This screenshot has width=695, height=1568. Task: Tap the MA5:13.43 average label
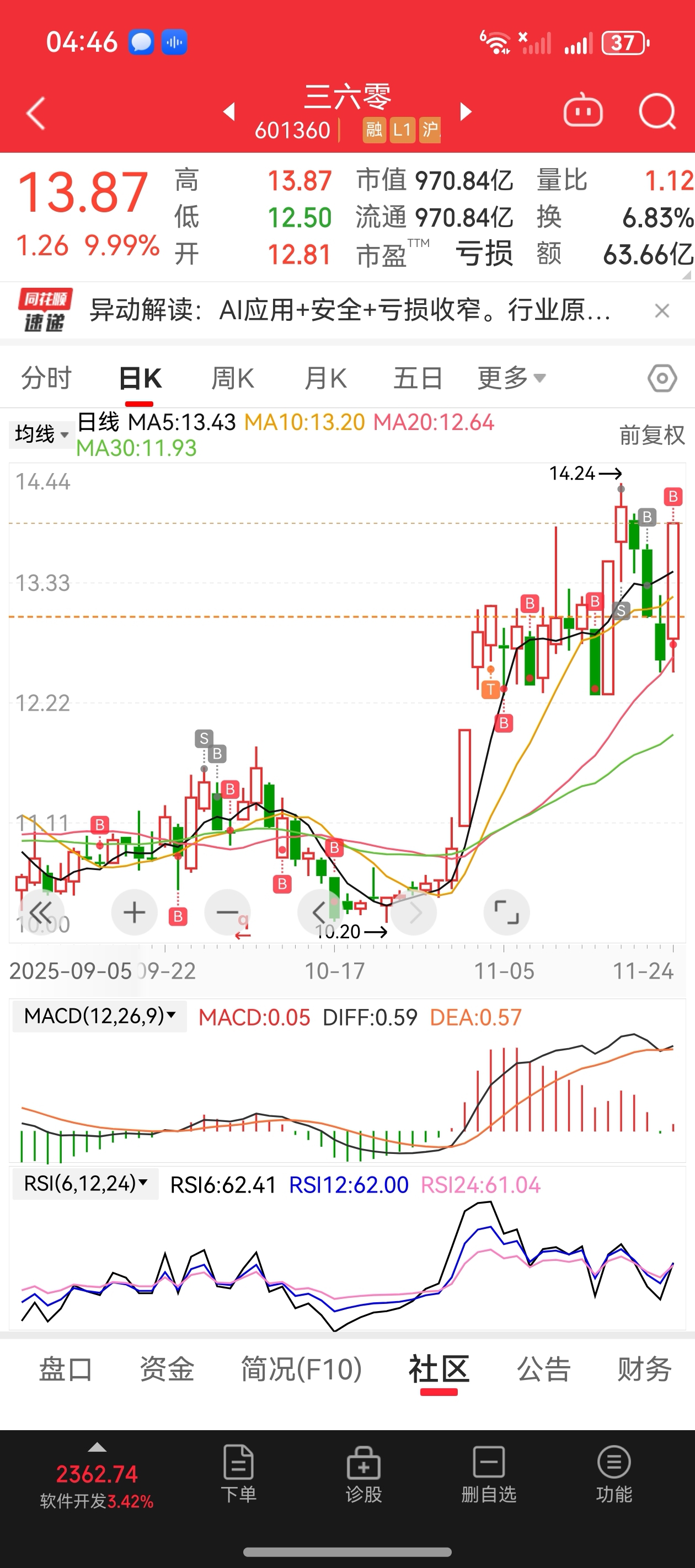tap(181, 422)
